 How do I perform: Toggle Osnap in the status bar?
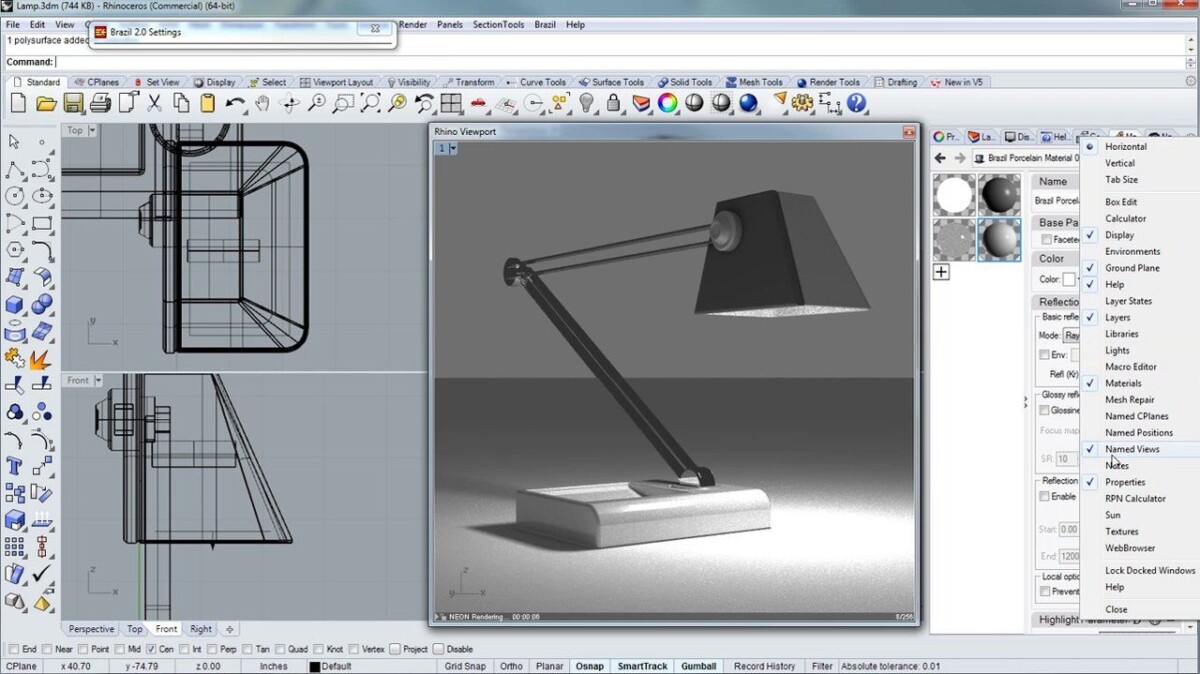coord(588,665)
